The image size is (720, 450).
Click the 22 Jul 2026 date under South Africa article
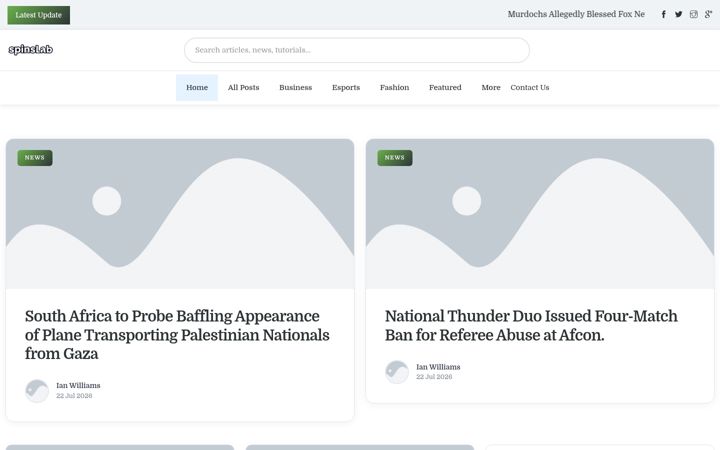click(74, 395)
